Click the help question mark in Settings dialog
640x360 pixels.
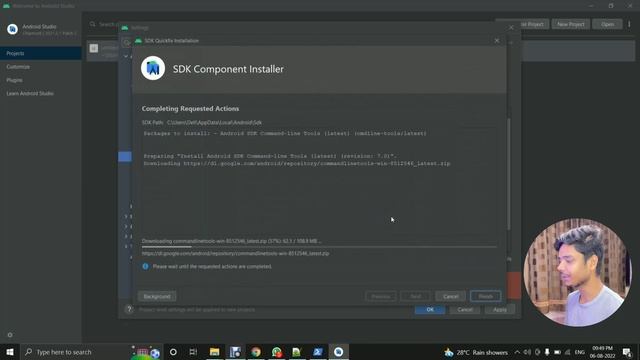[129, 309]
